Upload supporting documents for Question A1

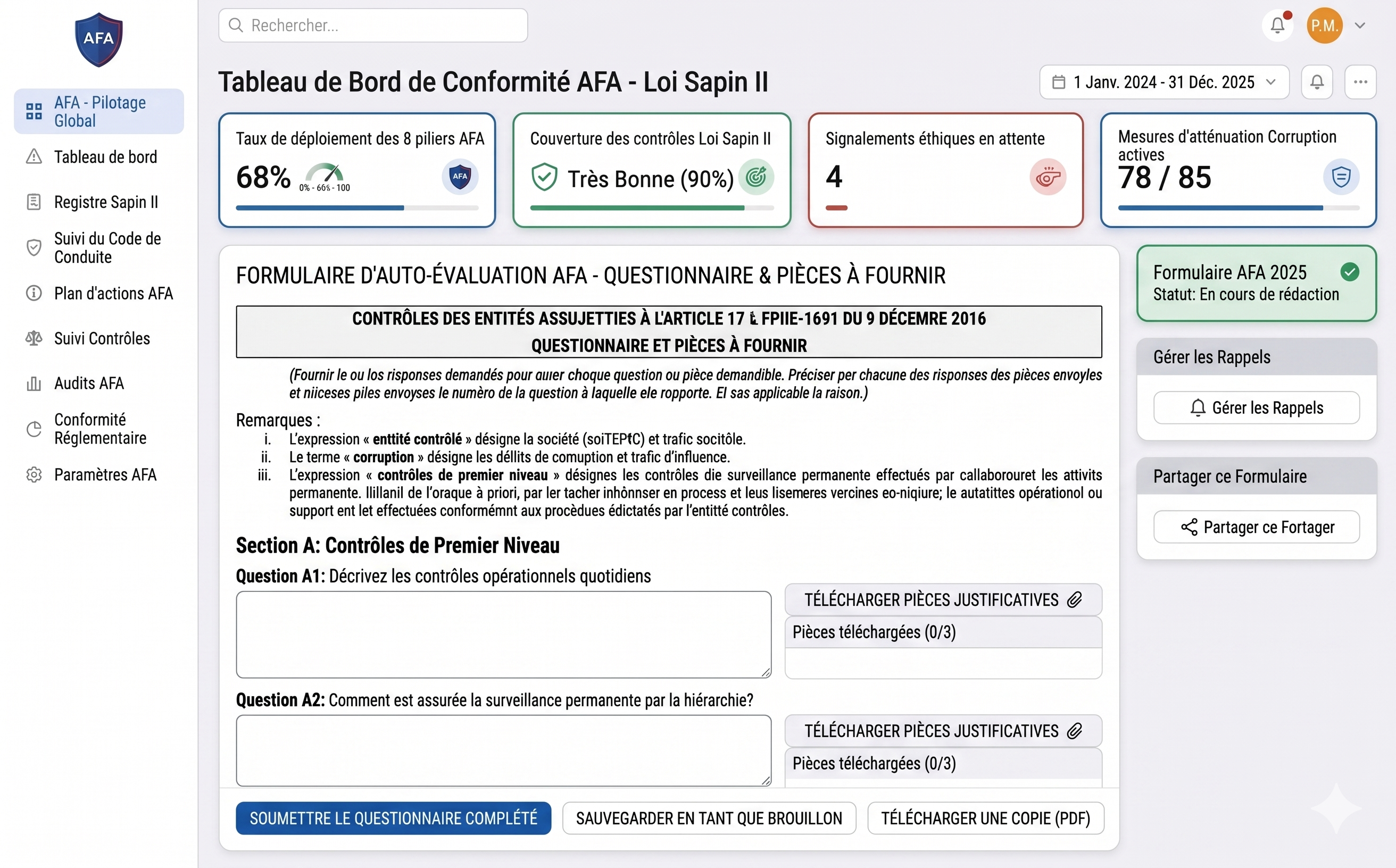943,600
